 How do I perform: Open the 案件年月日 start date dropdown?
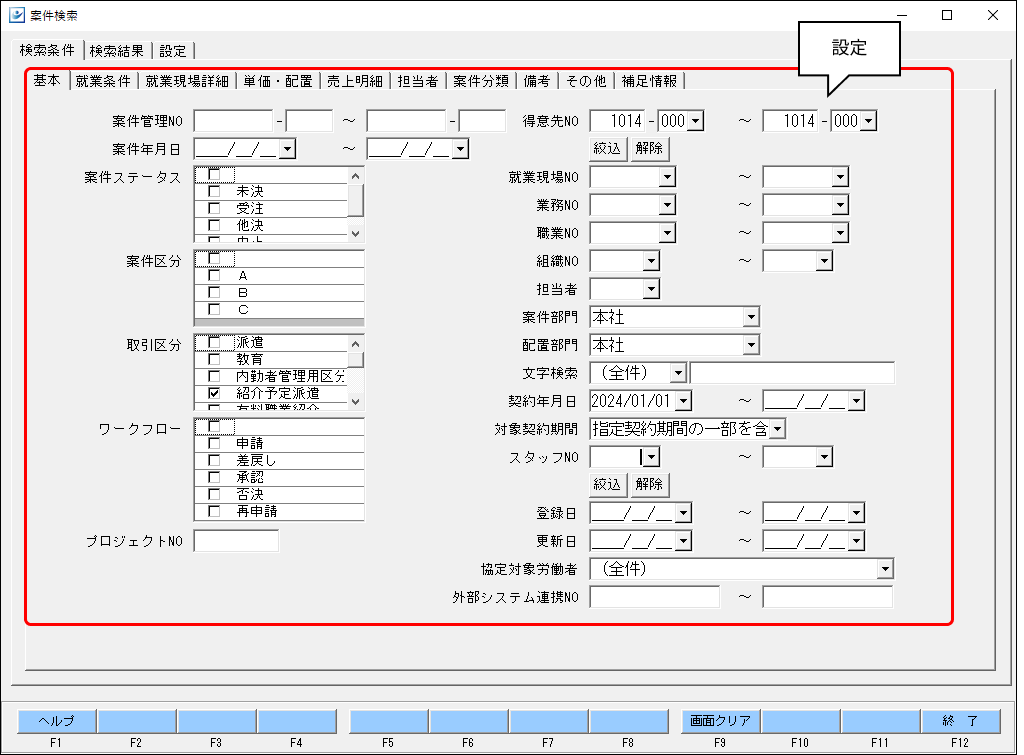tap(287, 149)
